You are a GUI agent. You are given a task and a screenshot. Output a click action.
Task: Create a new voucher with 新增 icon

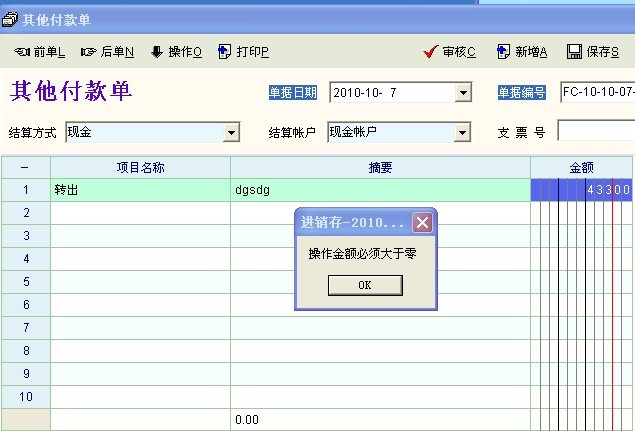(x=504, y=52)
